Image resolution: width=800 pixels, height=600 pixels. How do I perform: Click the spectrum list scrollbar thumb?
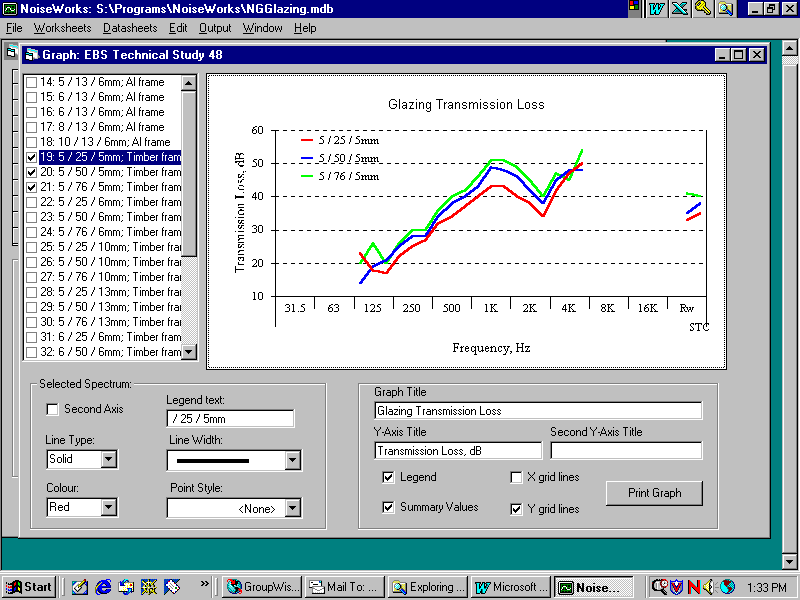(189, 173)
